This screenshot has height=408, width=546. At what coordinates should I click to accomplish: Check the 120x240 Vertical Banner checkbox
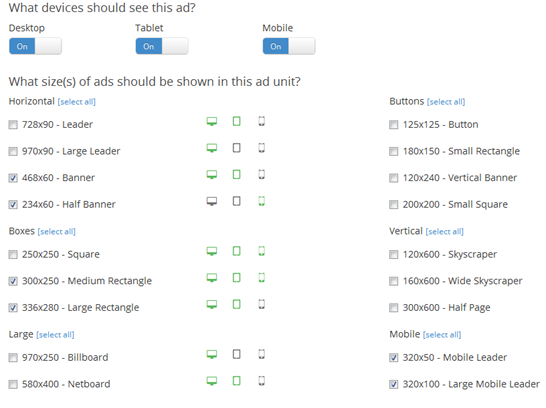click(x=393, y=178)
